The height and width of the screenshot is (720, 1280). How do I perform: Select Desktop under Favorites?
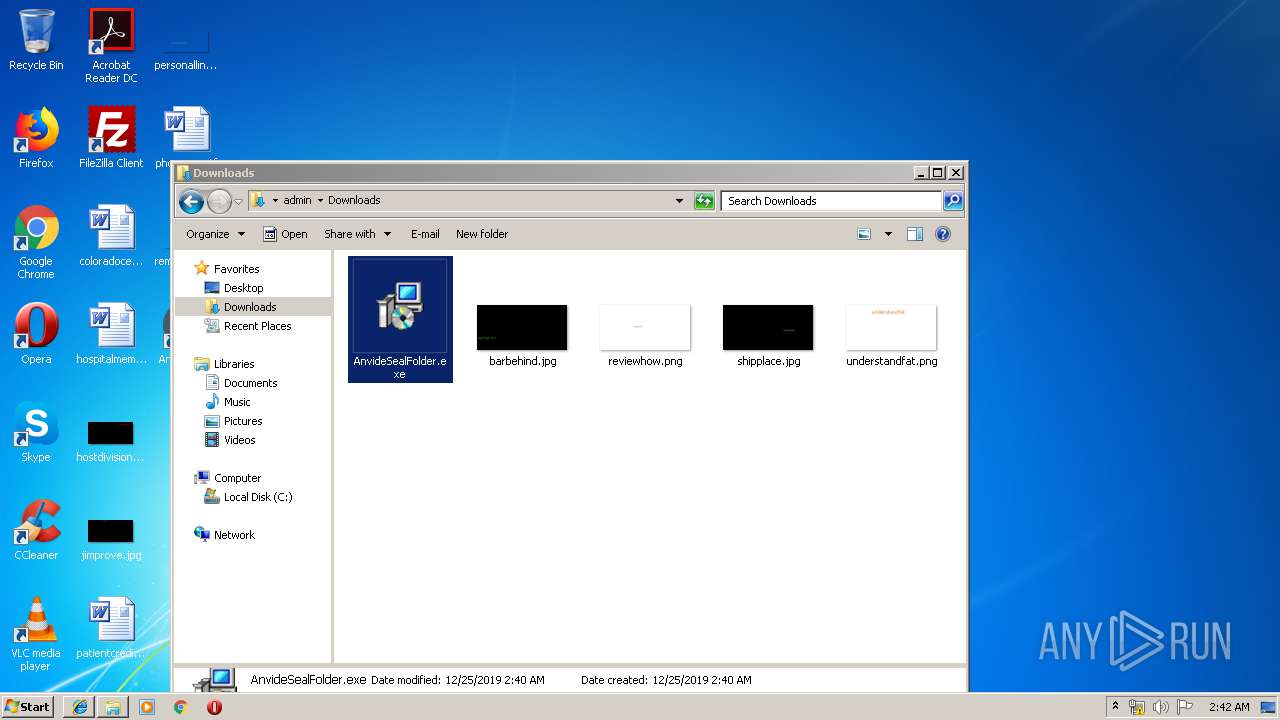coord(233,288)
